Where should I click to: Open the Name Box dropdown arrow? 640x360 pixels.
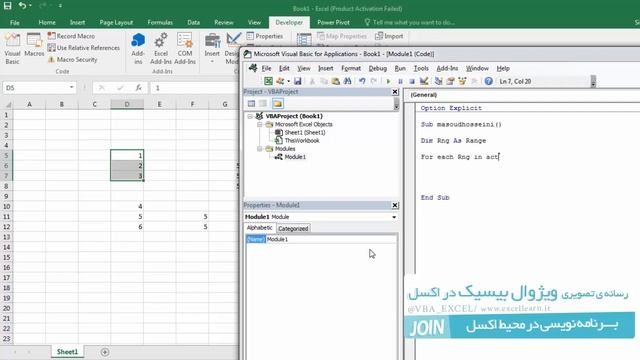tap(71, 87)
